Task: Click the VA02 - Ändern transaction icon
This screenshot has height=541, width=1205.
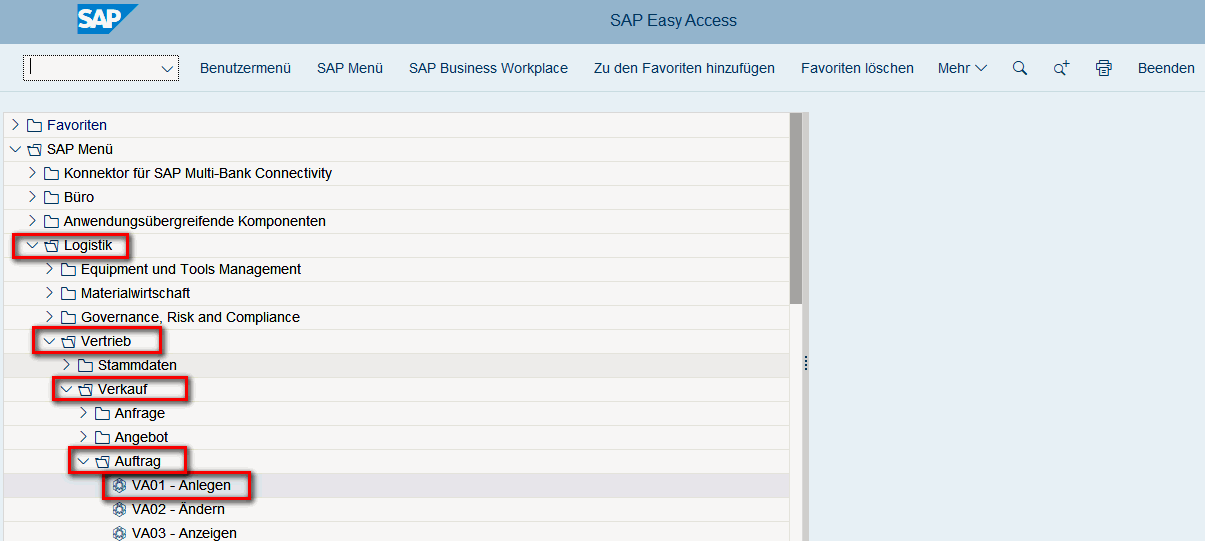Action: tap(120, 509)
